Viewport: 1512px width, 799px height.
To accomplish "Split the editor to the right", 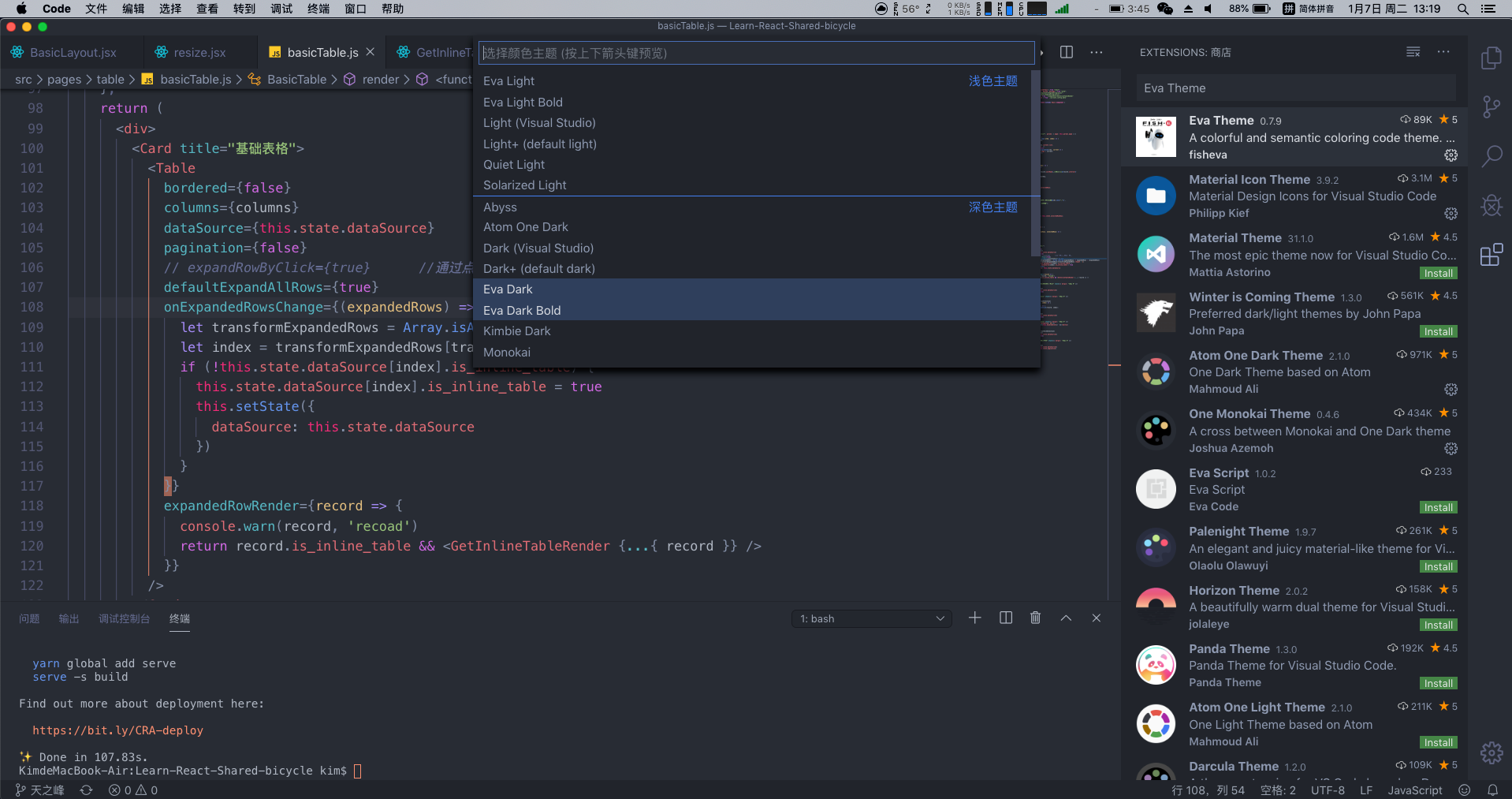I will 1067,52.
